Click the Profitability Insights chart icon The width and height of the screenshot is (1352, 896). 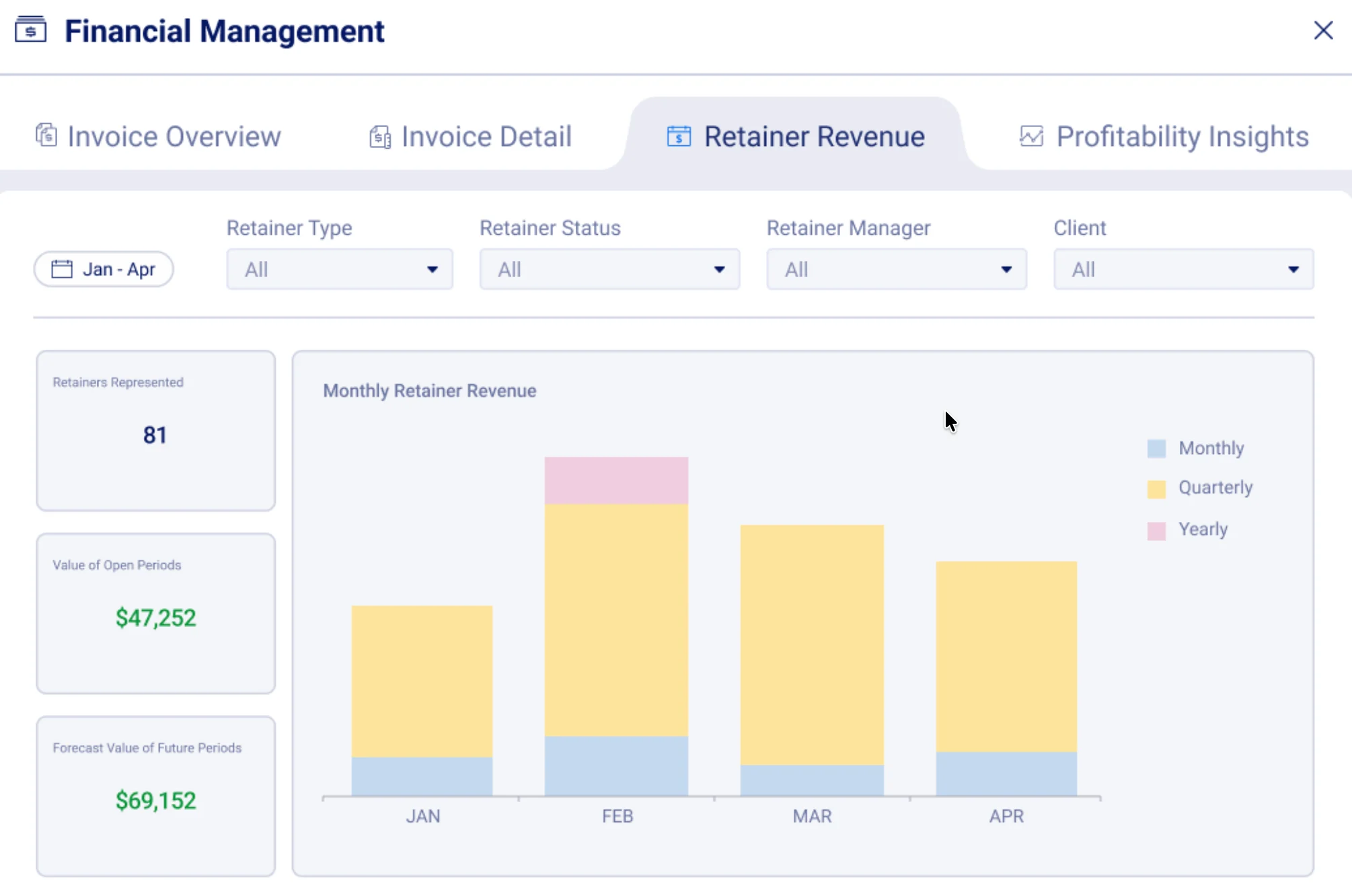coord(1031,135)
